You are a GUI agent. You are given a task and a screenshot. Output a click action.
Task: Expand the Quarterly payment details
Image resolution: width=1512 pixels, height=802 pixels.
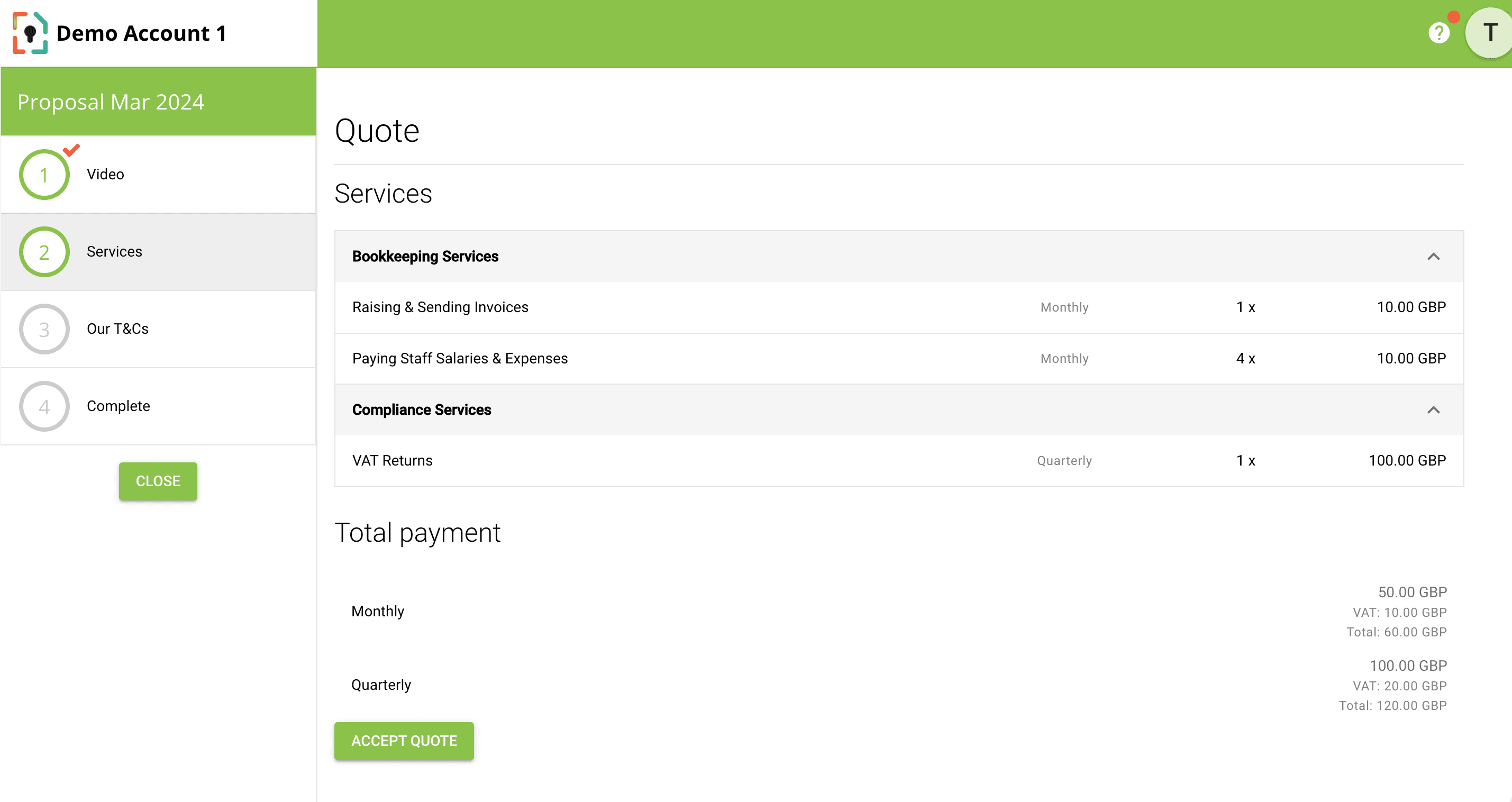tap(381, 685)
